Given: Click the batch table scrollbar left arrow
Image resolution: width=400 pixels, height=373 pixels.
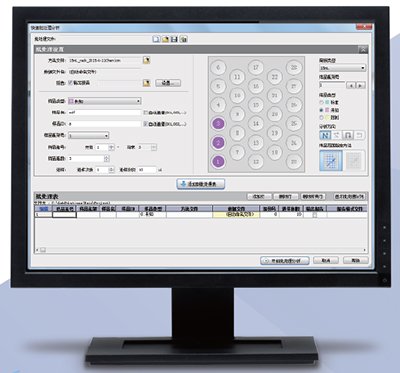Looking at the screenshot, I should [x=37, y=250].
